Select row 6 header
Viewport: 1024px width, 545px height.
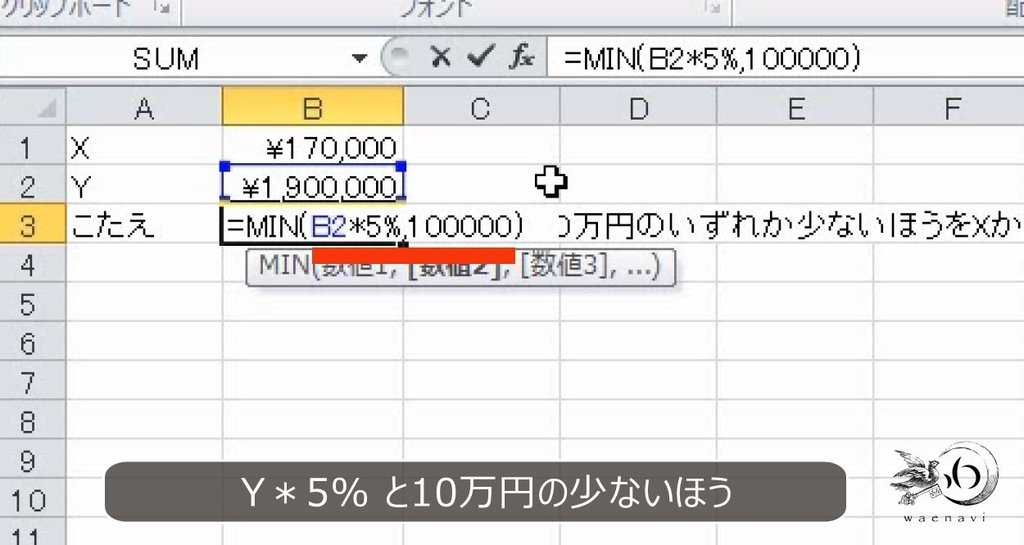(33, 343)
